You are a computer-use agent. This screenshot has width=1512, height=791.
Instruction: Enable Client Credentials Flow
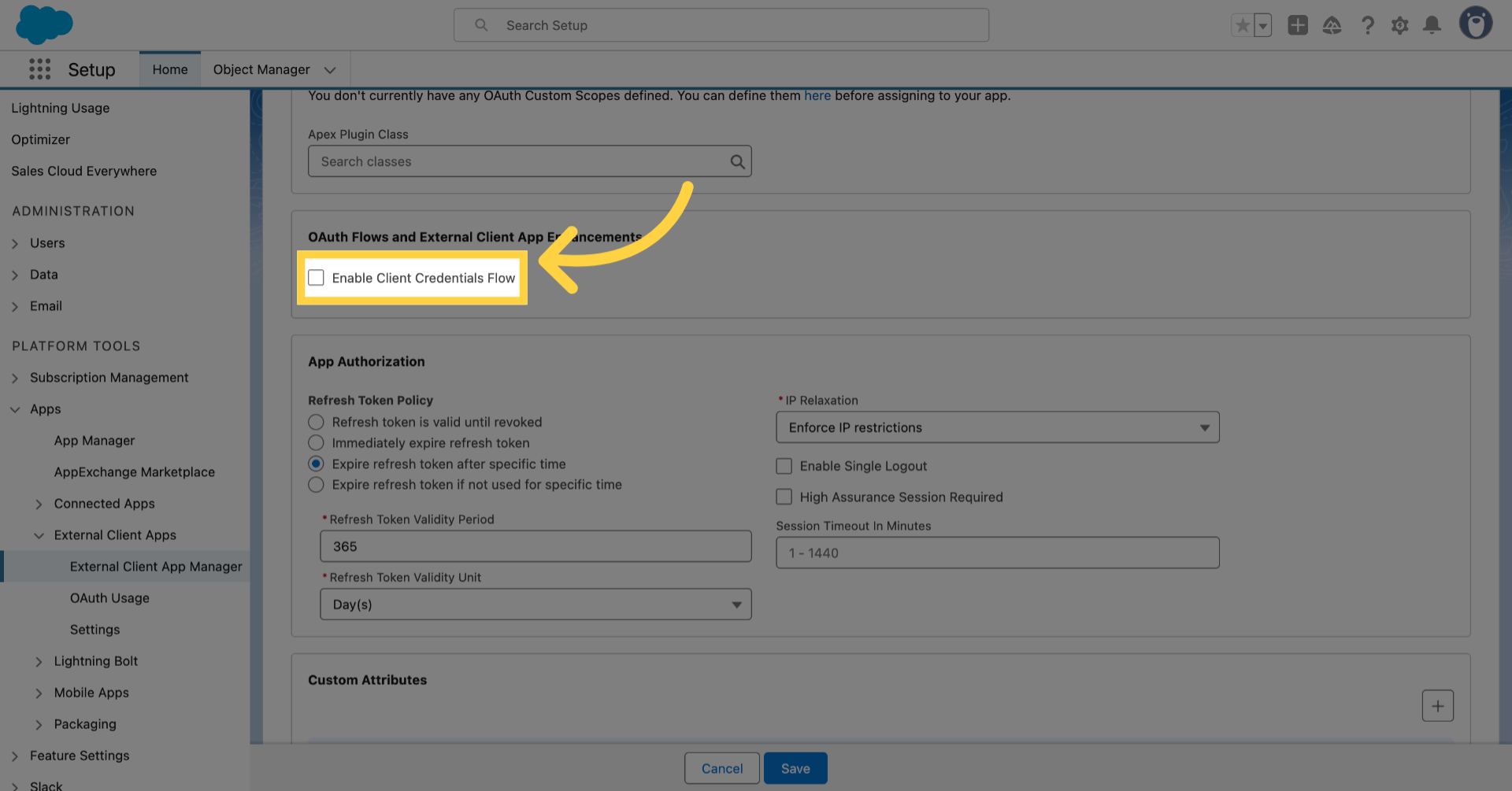click(x=316, y=277)
